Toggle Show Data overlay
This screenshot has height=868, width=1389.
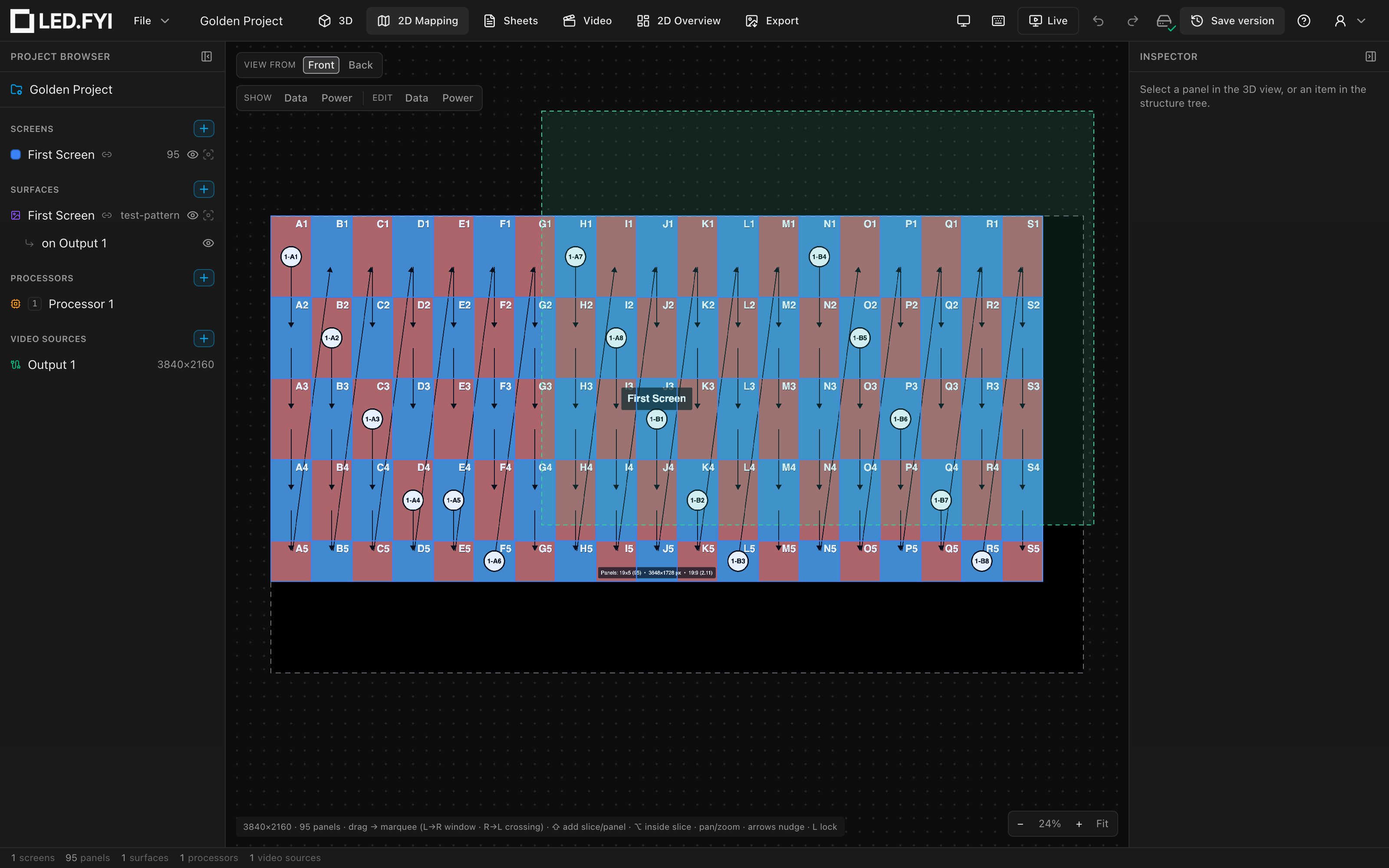tap(296, 98)
